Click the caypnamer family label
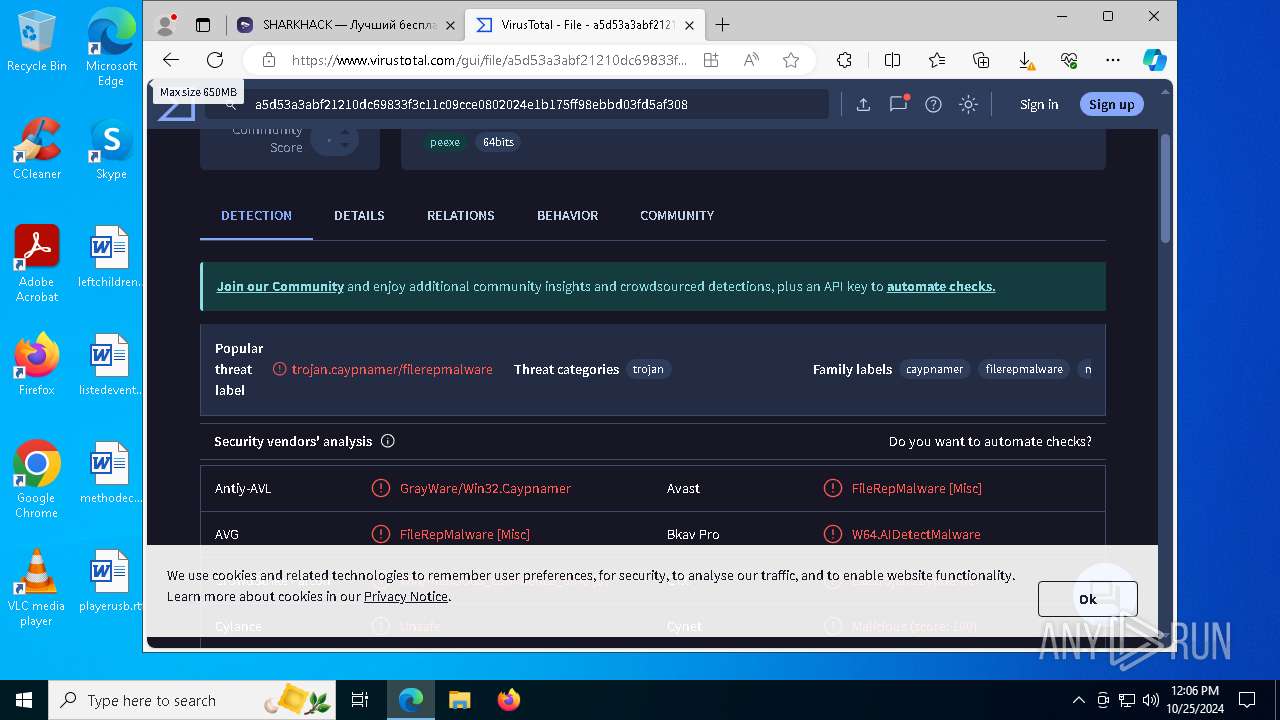Viewport: 1280px width, 720px height. click(x=935, y=369)
